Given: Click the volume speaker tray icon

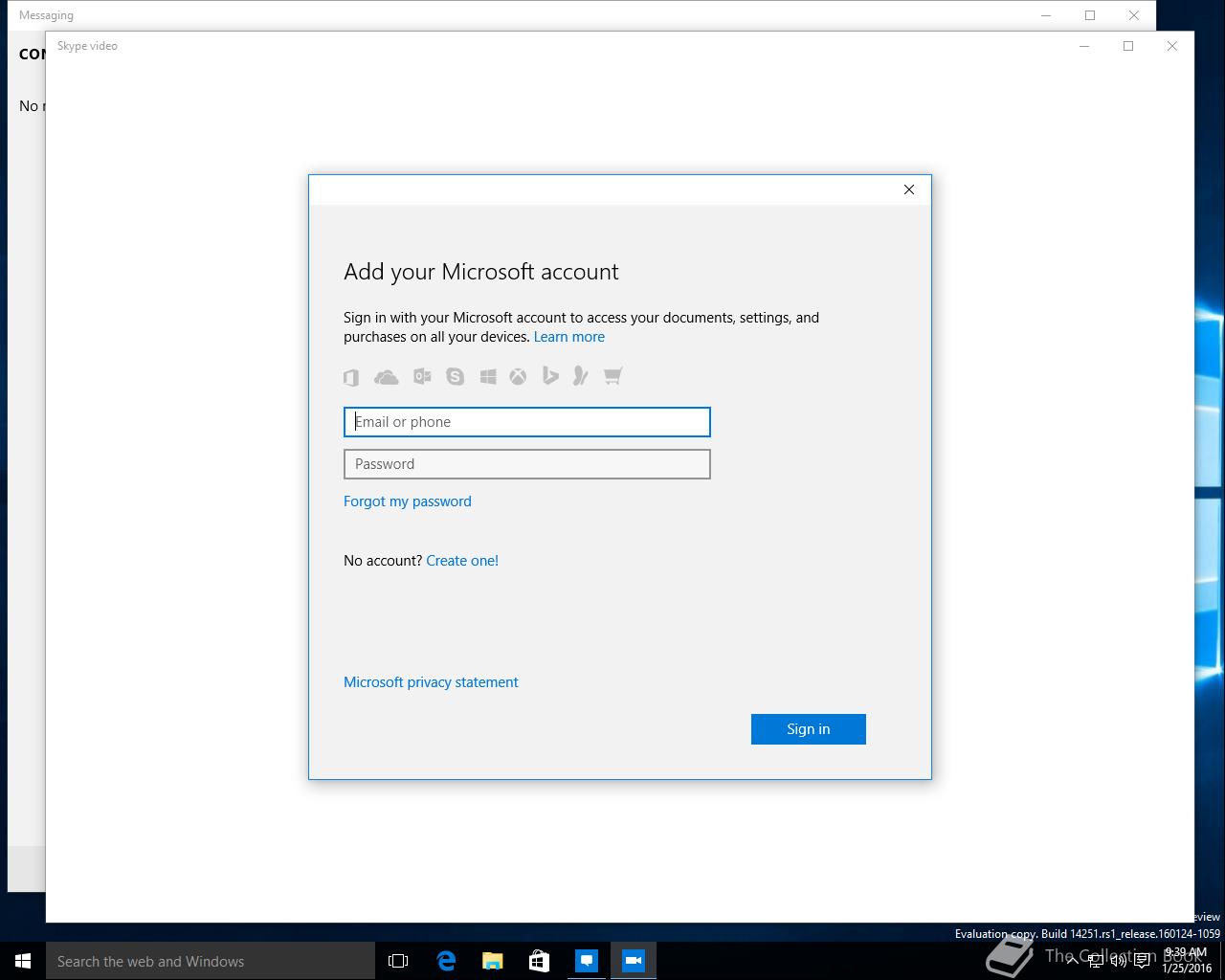Looking at the screenshot, I should [x=1119, y=961].
